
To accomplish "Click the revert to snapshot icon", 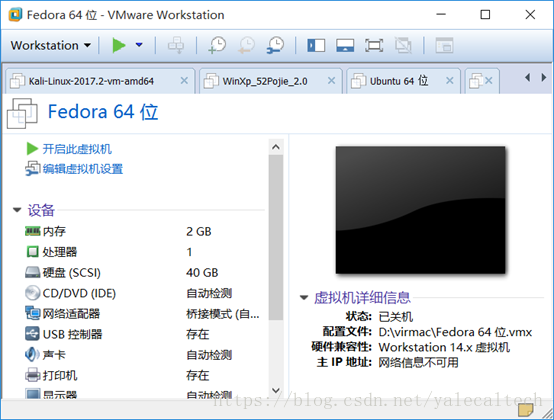I will pyautogui.click(x=246, y=45).
